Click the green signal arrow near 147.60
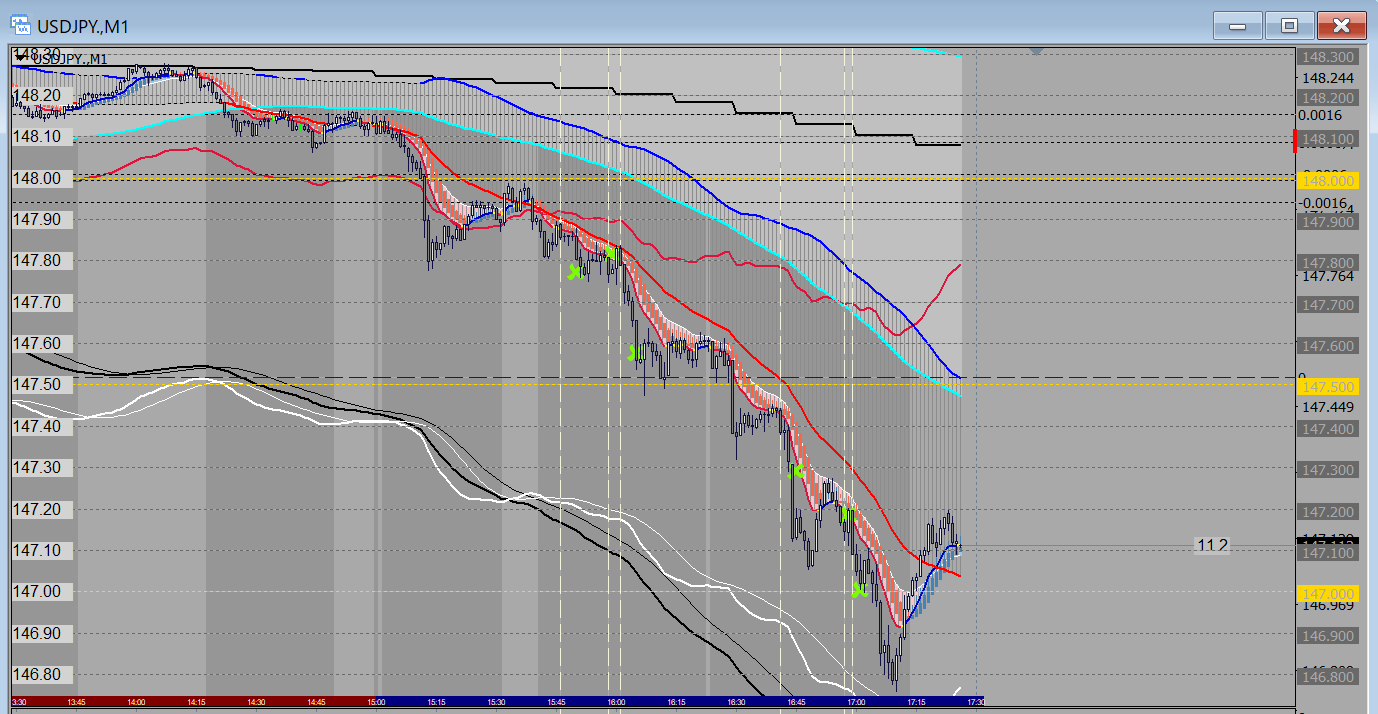This screenshot has width=1378, height=714. coord(633,352)
